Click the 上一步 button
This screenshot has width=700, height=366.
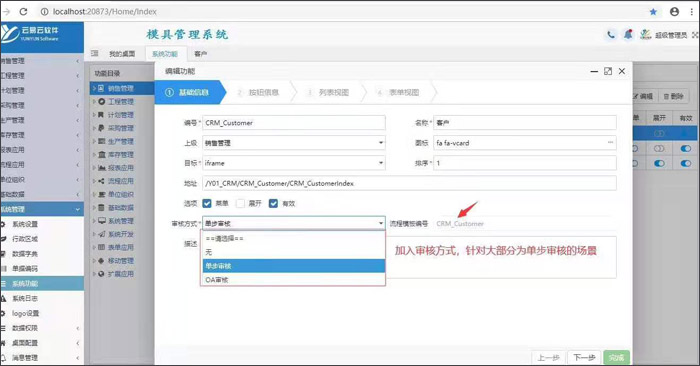pyautogui.click(x=549, y=358)
